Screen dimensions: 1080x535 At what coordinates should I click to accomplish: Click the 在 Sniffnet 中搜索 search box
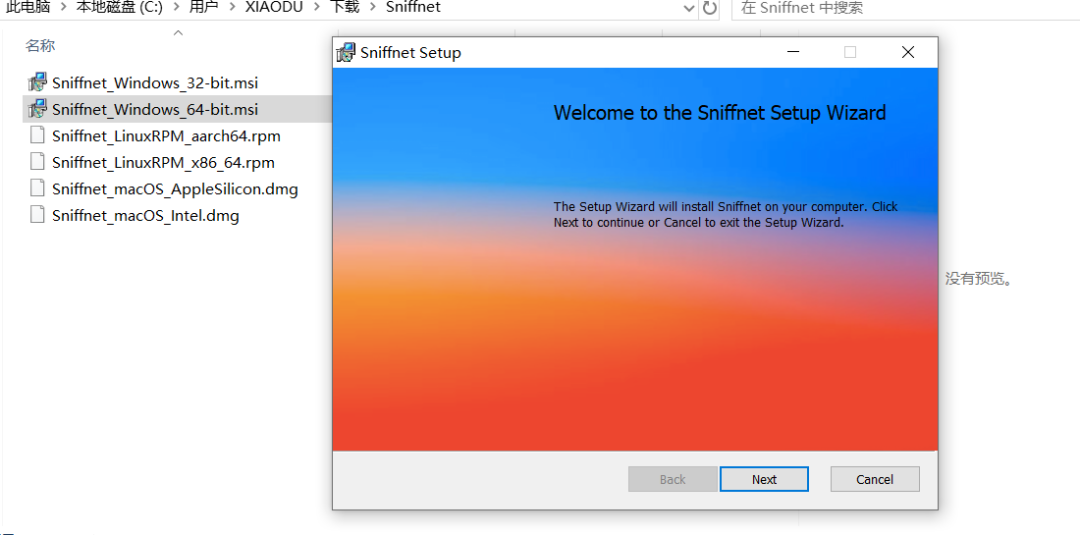(x=900, y=8)
